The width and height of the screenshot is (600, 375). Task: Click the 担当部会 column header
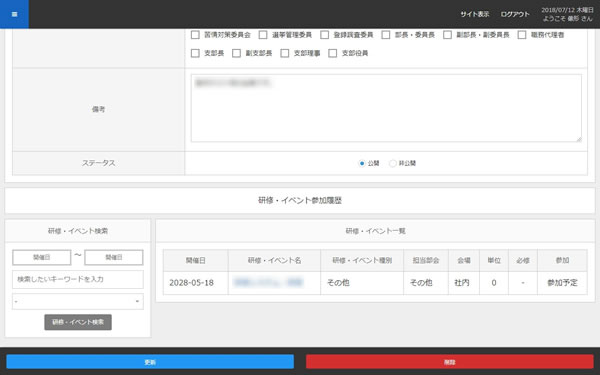(x=426, y=261)
